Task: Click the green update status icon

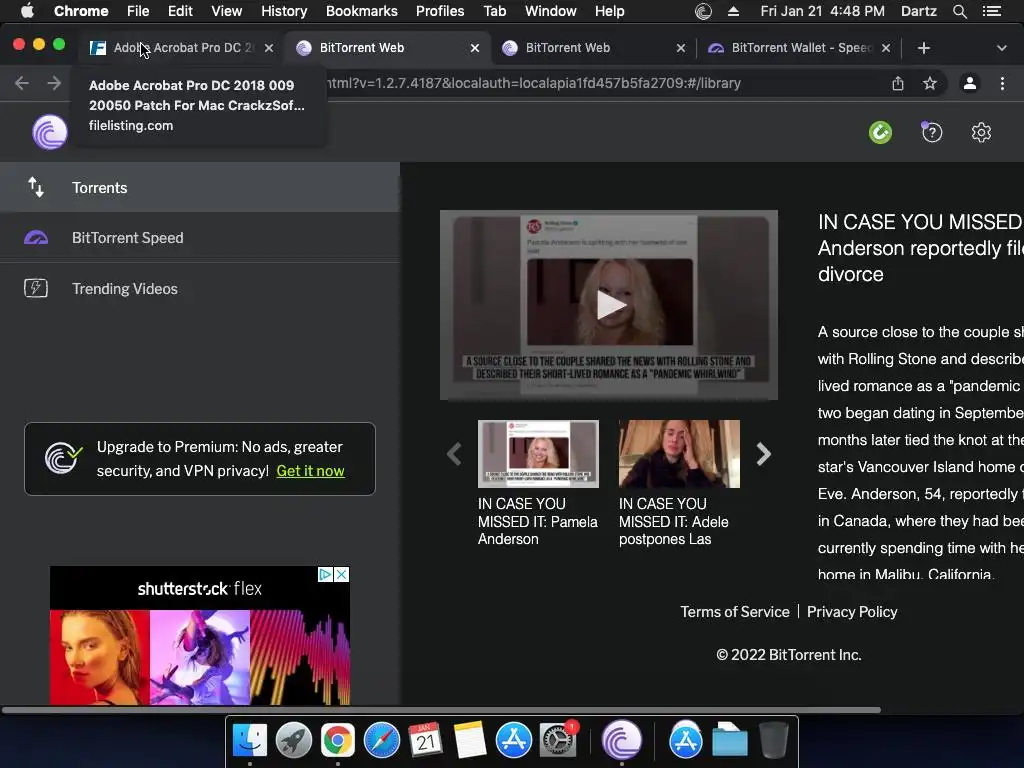Action: point(880,133)
